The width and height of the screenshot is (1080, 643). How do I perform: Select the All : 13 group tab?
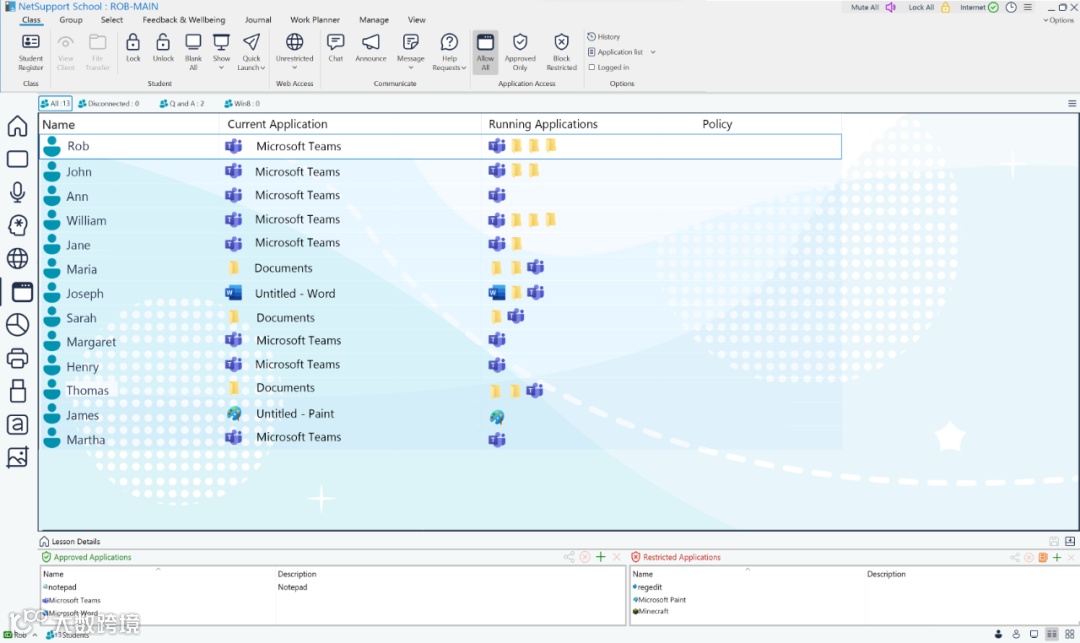click(55, 103)
